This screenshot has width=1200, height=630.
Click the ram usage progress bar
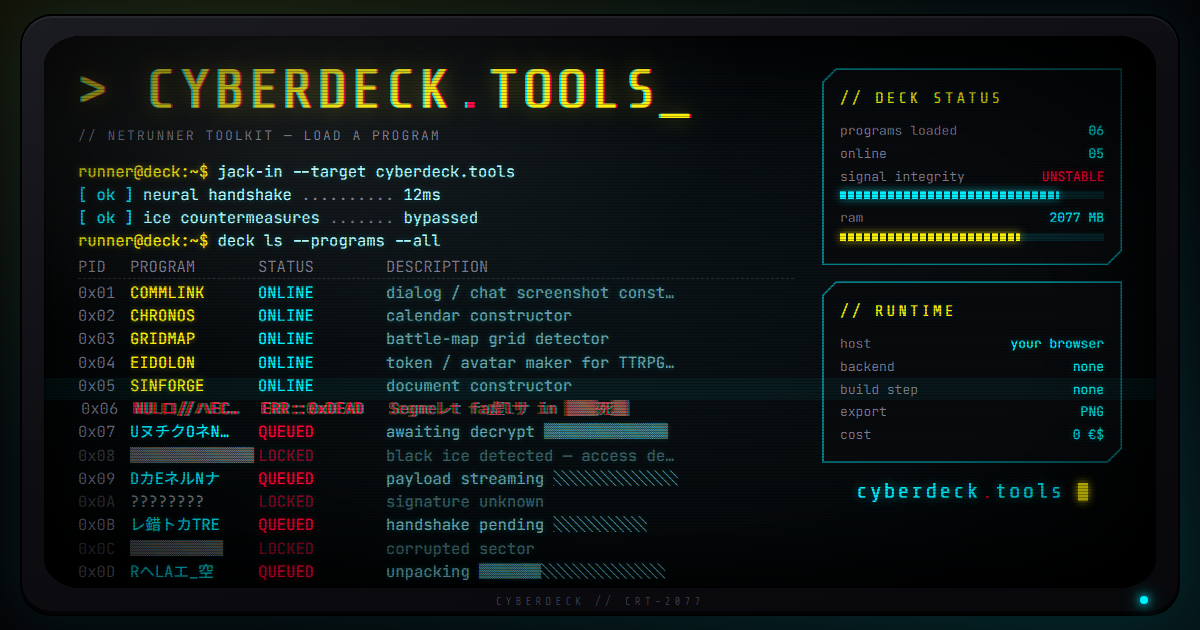point(972,237)
